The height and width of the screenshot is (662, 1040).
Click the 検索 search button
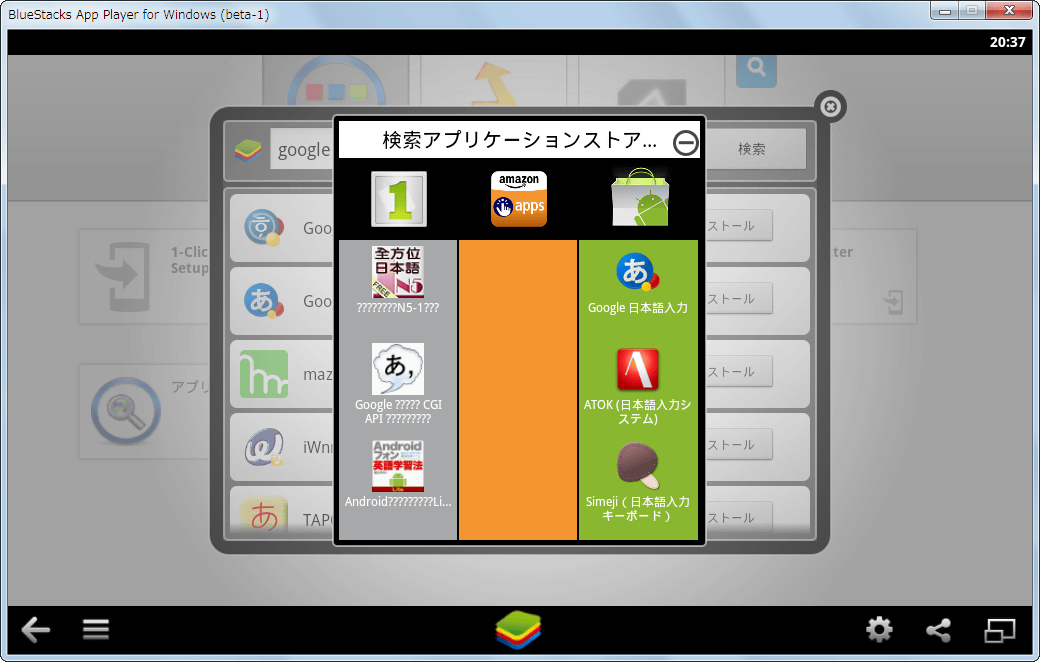pyautogui.click(x=752, y=149)
